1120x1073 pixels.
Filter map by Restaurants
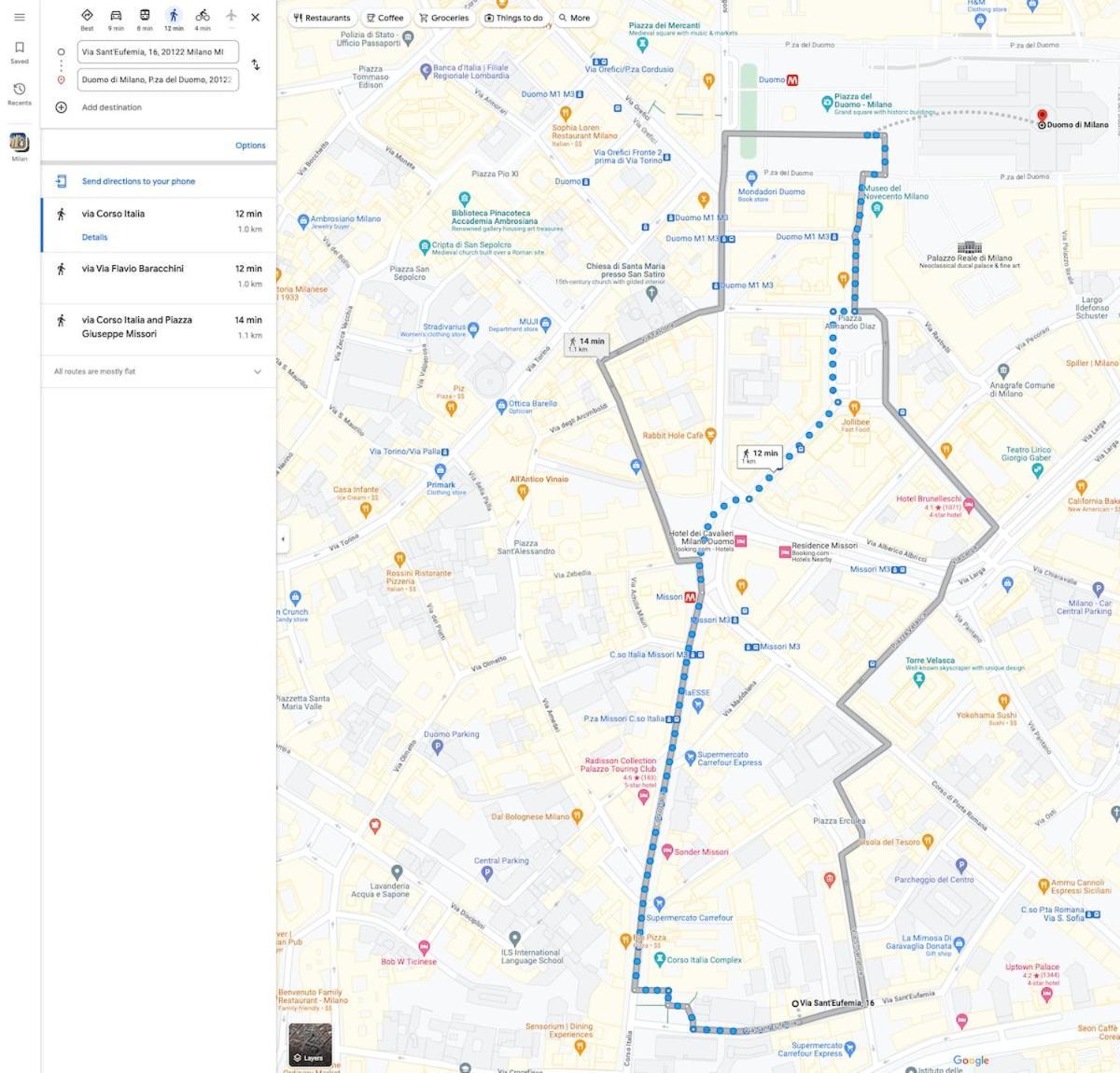322,18
